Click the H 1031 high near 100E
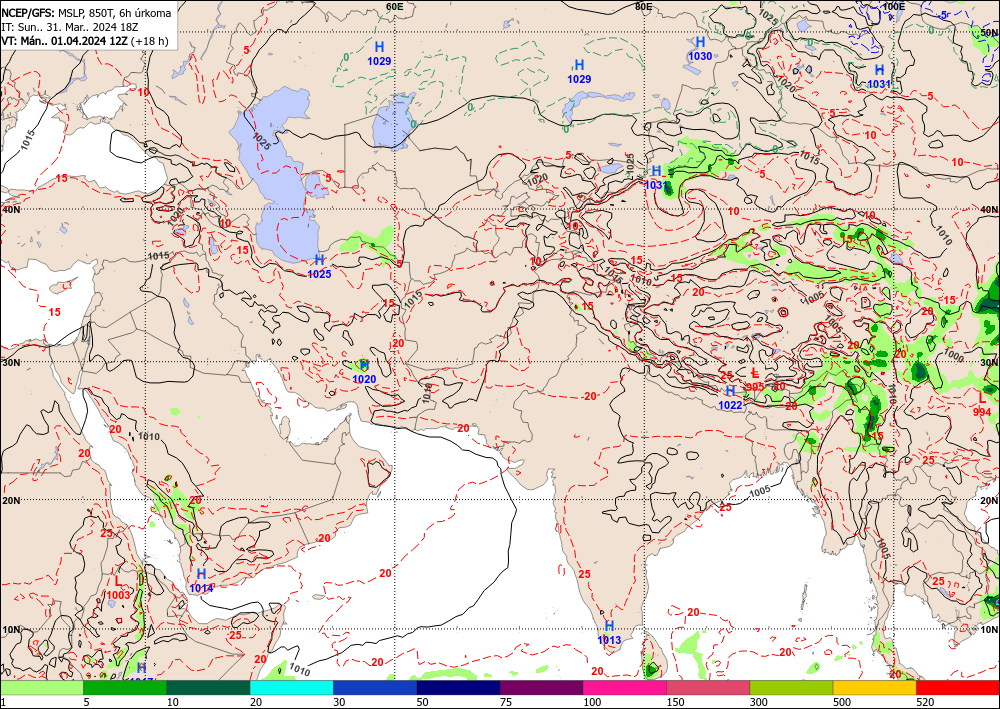The image size is (1000, 709). tap(879, 77)
